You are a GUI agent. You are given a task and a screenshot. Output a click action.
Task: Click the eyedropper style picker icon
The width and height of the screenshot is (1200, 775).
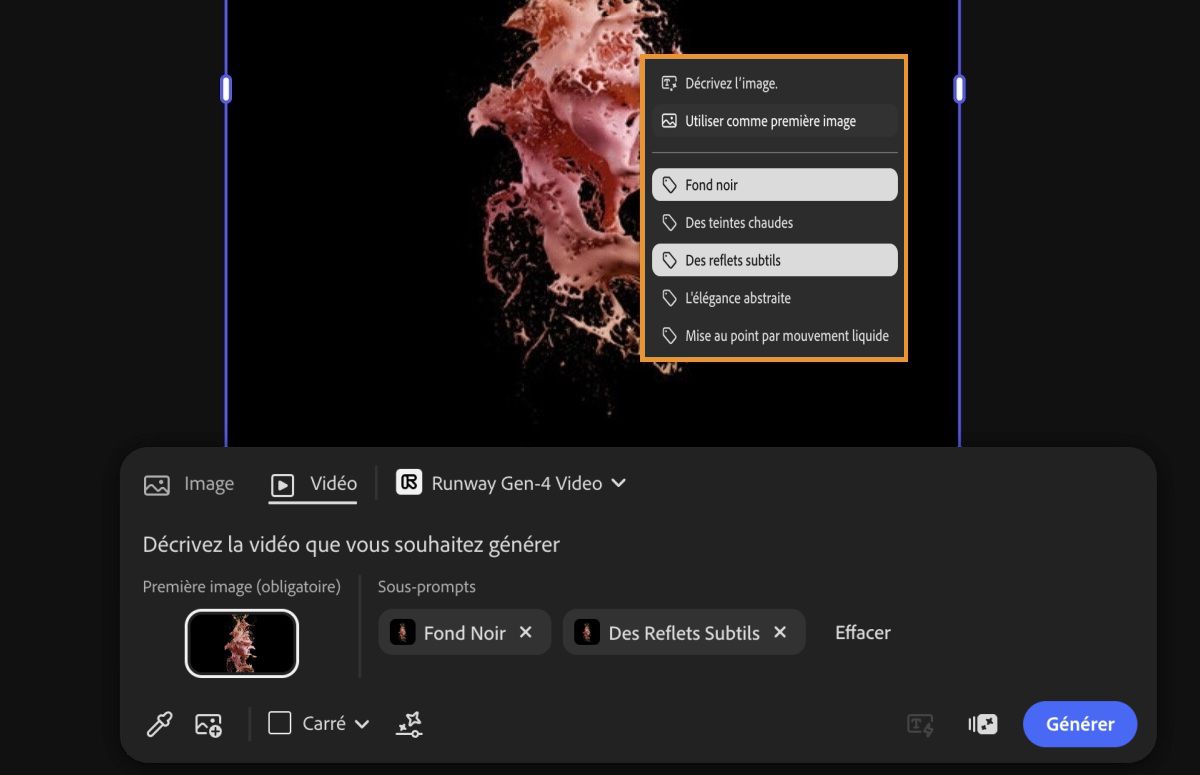pos(160,724)
